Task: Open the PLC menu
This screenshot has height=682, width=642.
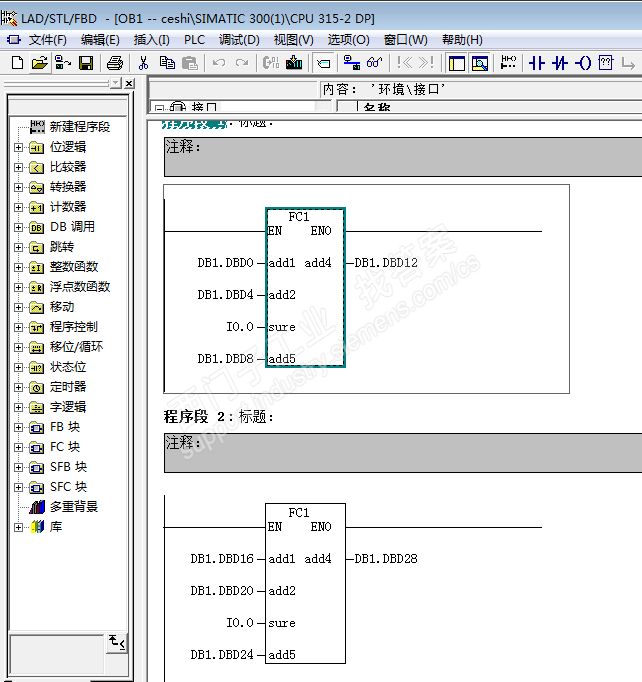Action: (x=194, y=40)
